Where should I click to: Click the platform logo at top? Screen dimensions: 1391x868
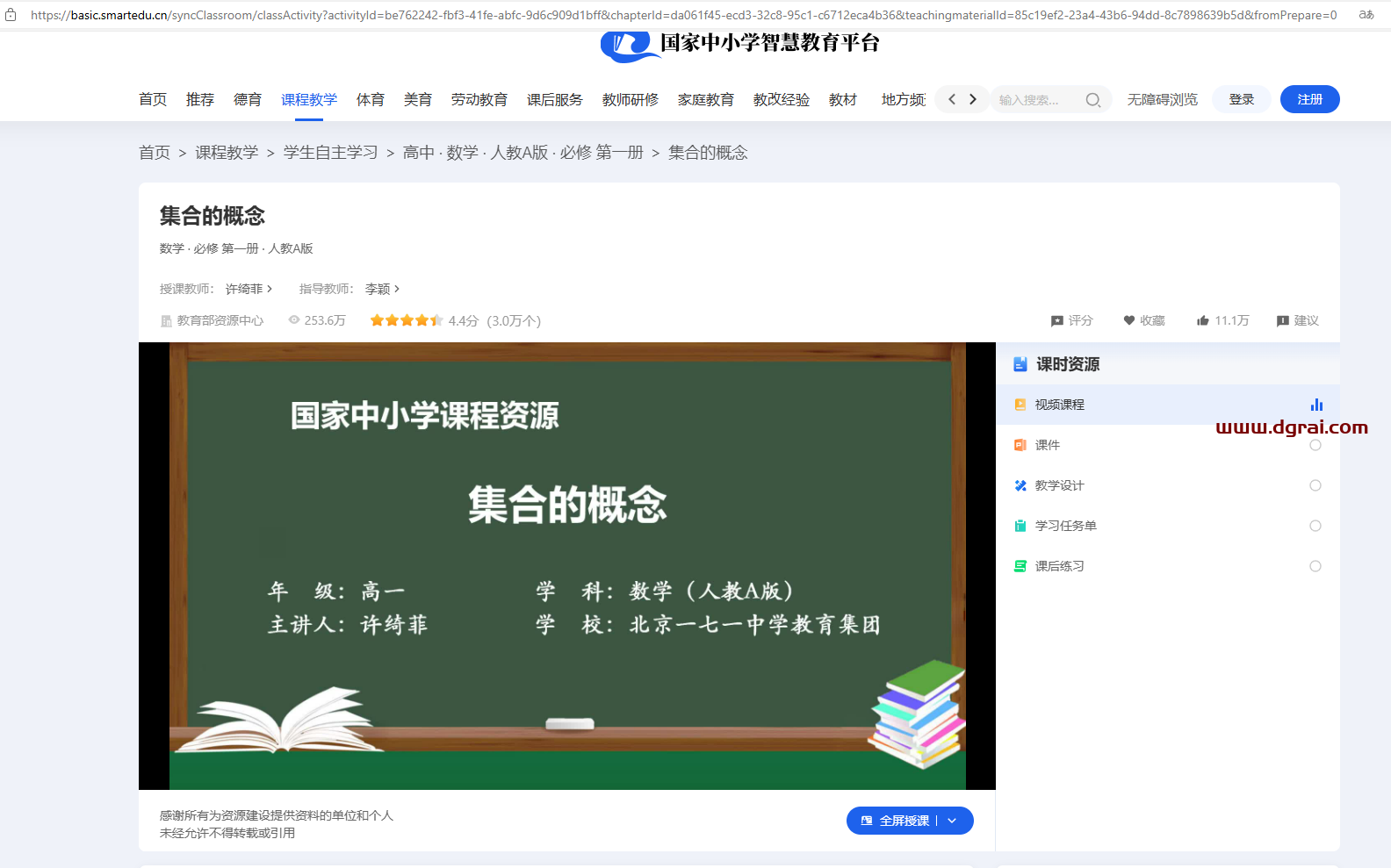[739, 44]
